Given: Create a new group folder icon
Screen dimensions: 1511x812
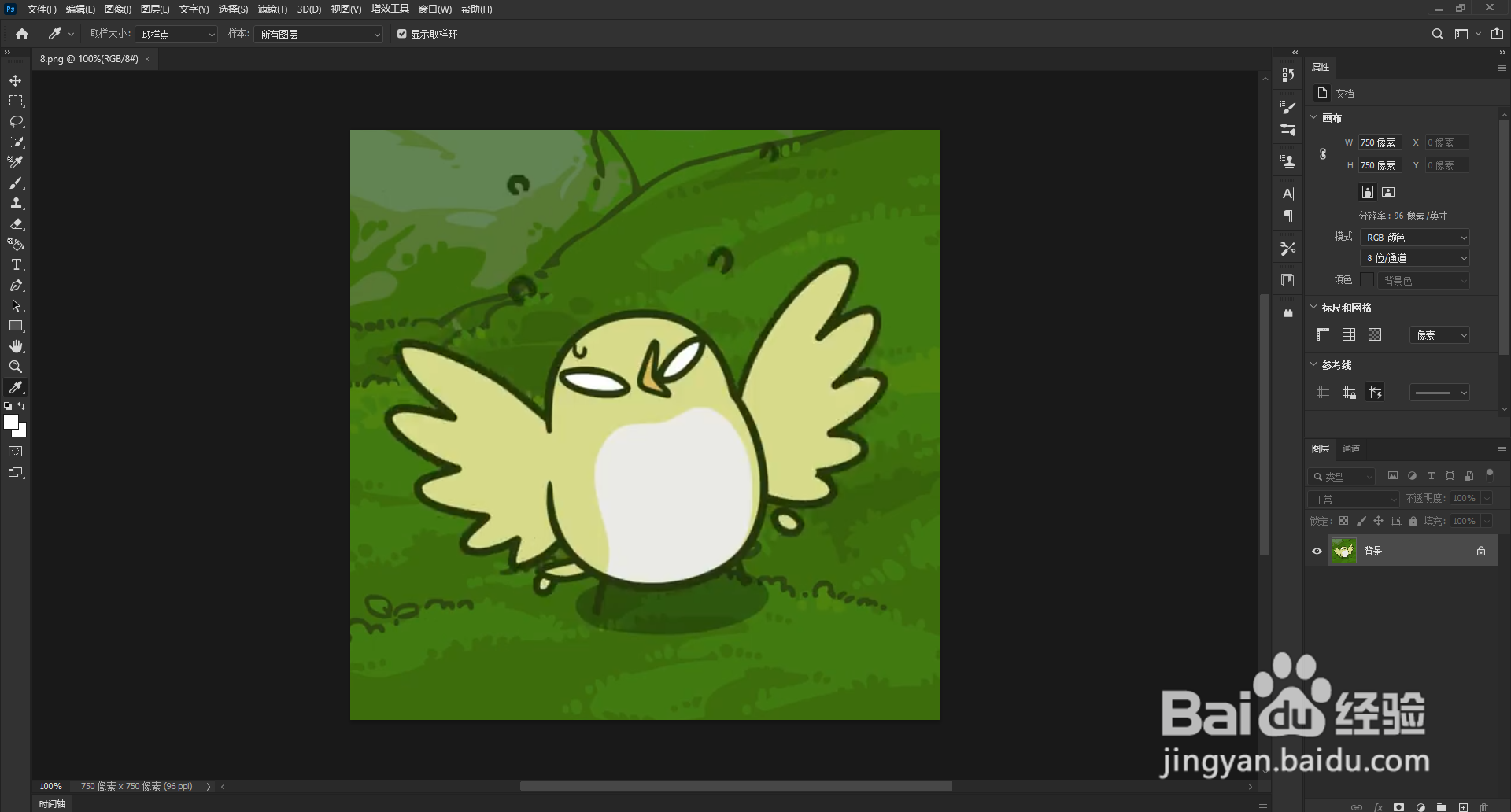Looking at the screenshot, I should (1442, 807).
